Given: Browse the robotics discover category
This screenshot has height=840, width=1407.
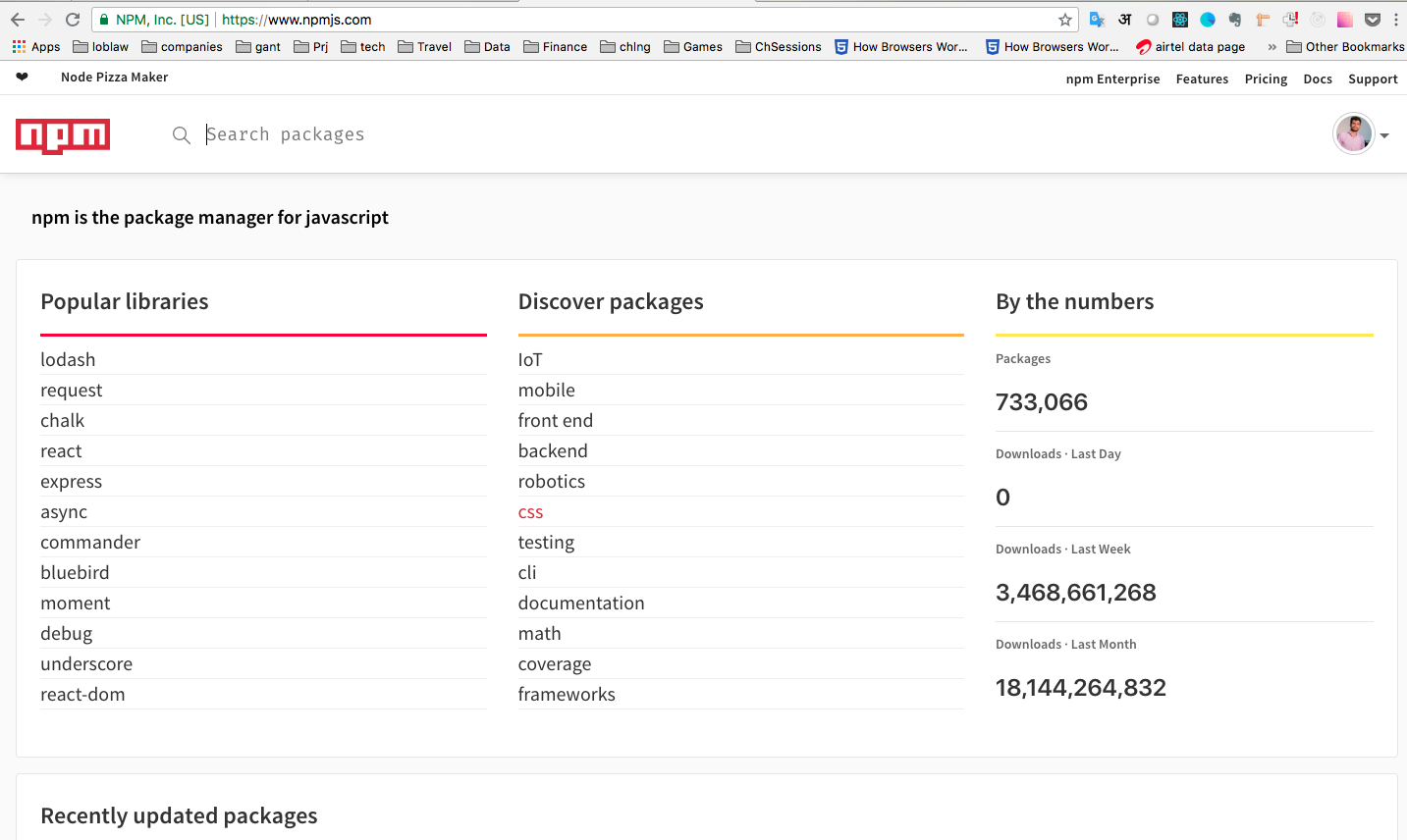Looking at the screenshot, I should (x=552, y=482).
